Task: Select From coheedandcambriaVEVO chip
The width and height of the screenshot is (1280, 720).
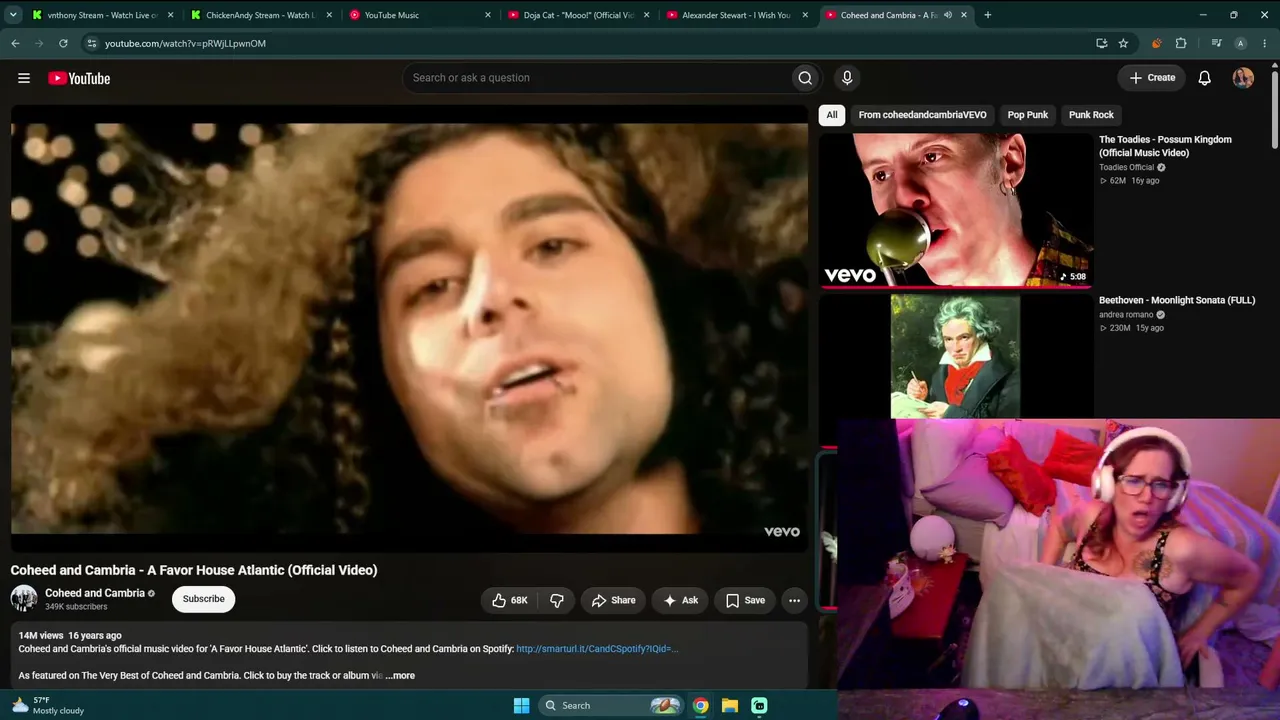Action: [922, 115]
